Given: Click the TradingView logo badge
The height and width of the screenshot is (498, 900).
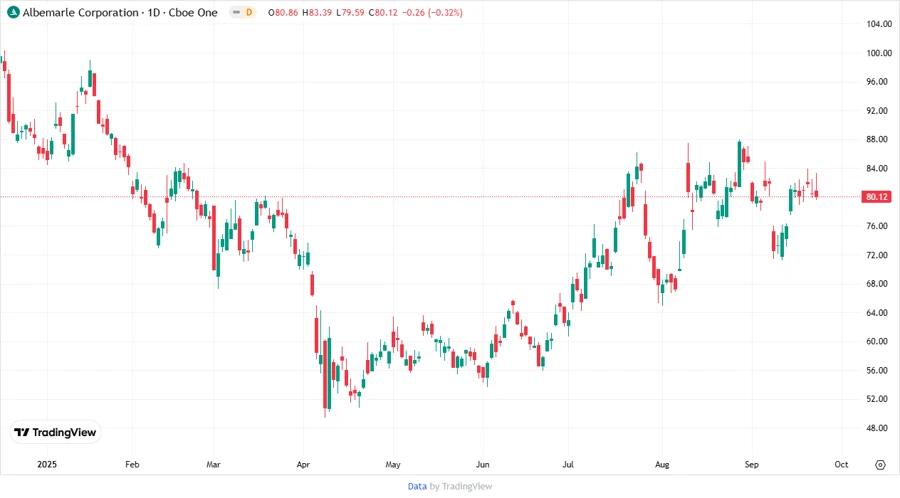Looking at the screenshot, I should point(56,433).
